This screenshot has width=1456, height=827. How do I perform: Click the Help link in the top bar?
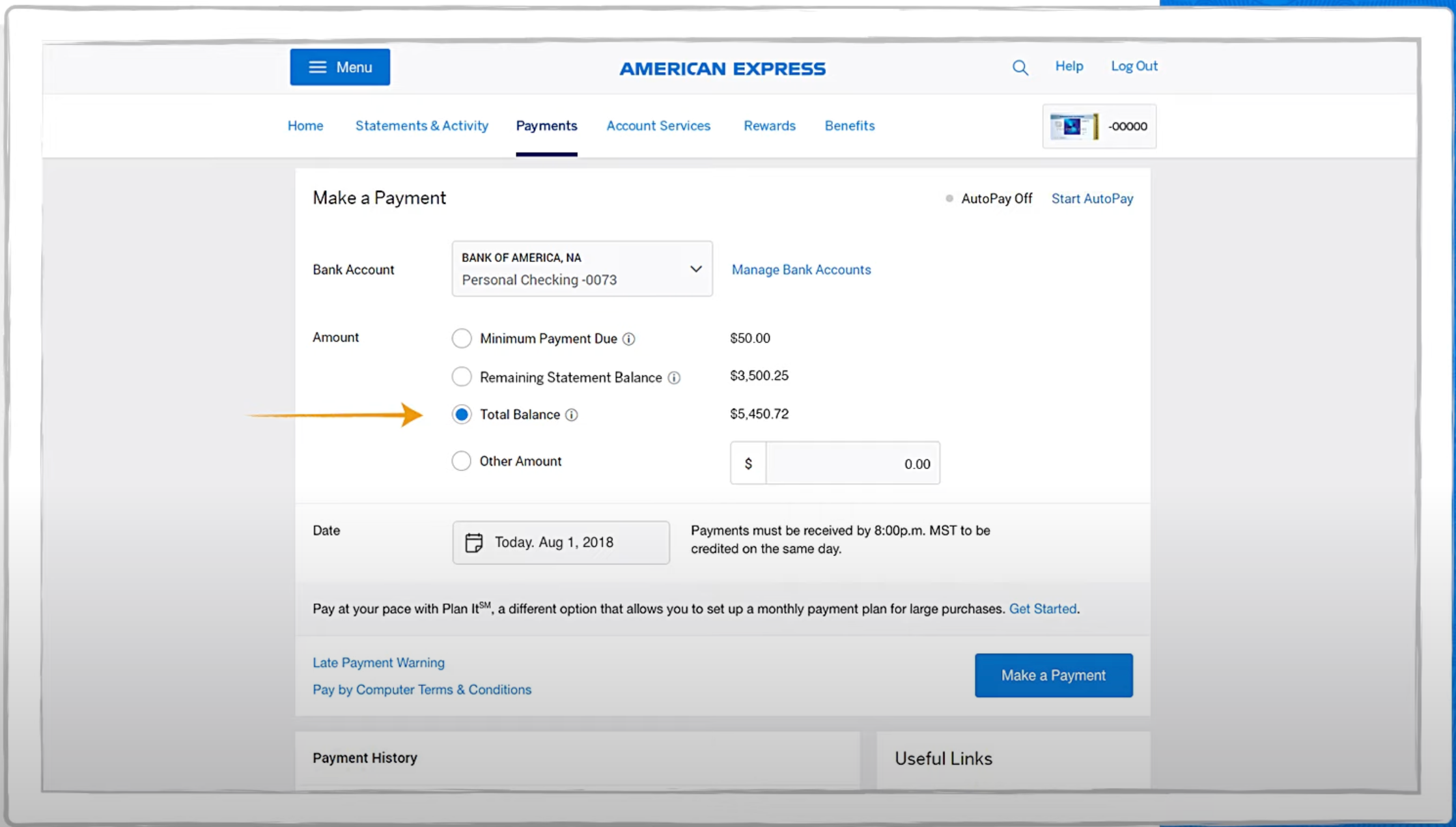tap(1069, 66)
